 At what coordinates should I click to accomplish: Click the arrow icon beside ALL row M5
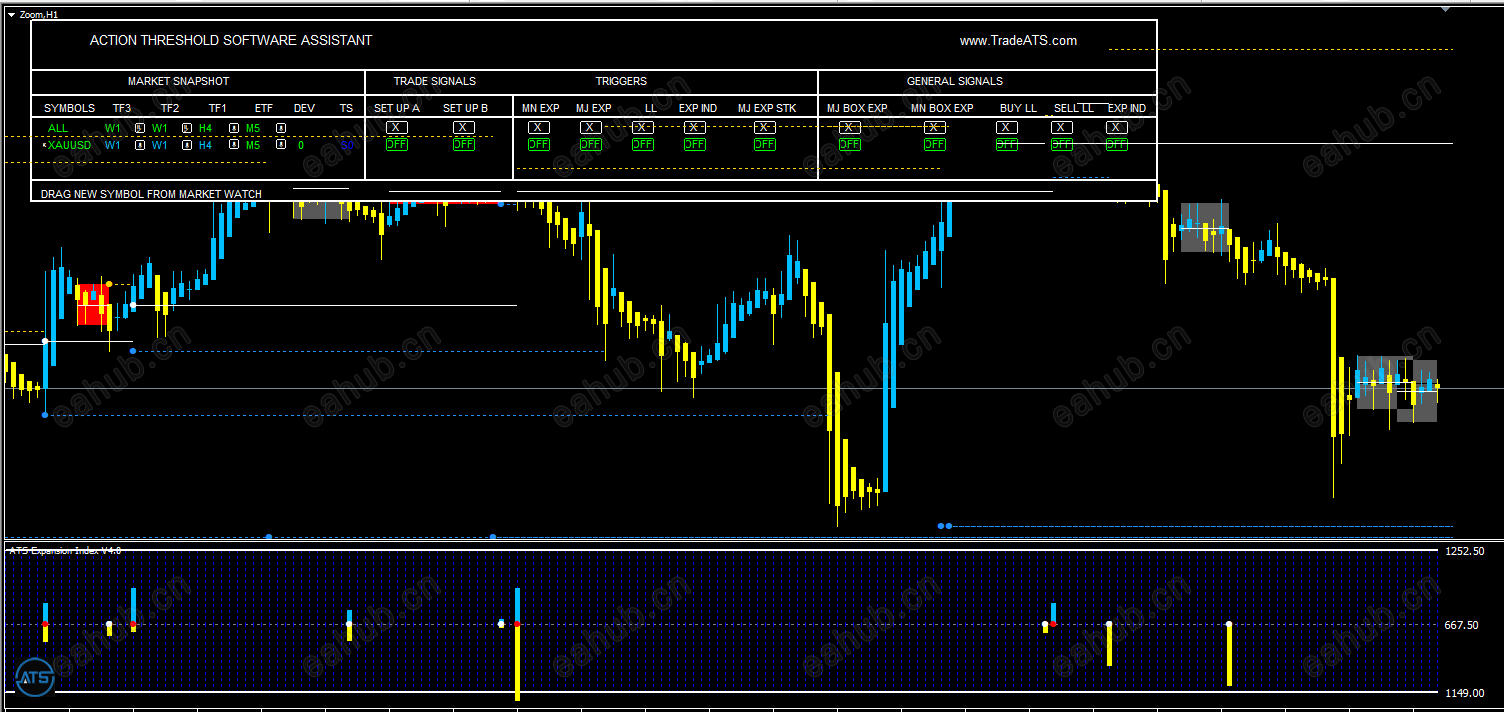(x=281, y=128)
